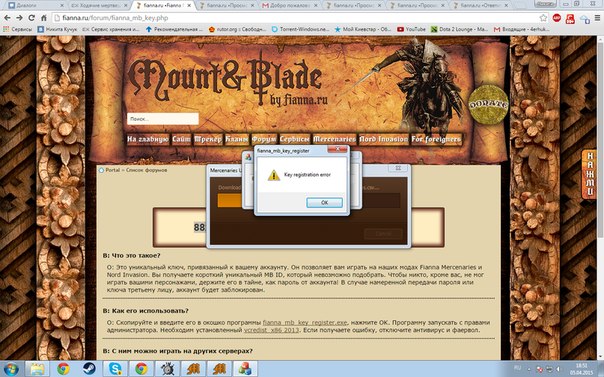The height and width of the screenshot is (377, 604).
Task: Open the Windows Start orb
Action: pyautogui.click(x=11, y=369)
